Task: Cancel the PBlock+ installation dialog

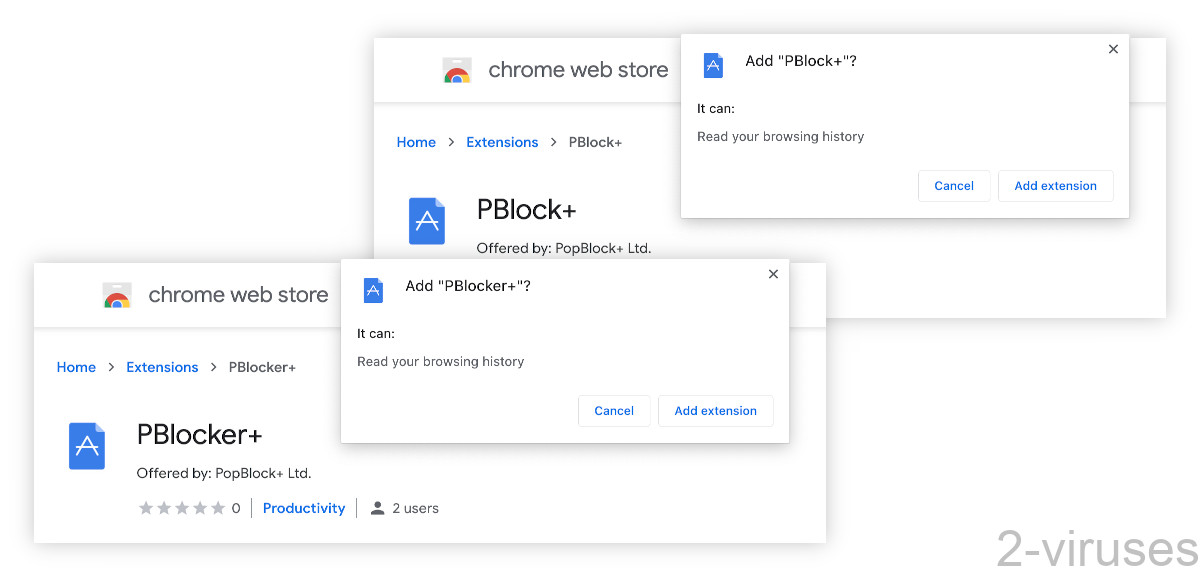Action: pos(954,185)
